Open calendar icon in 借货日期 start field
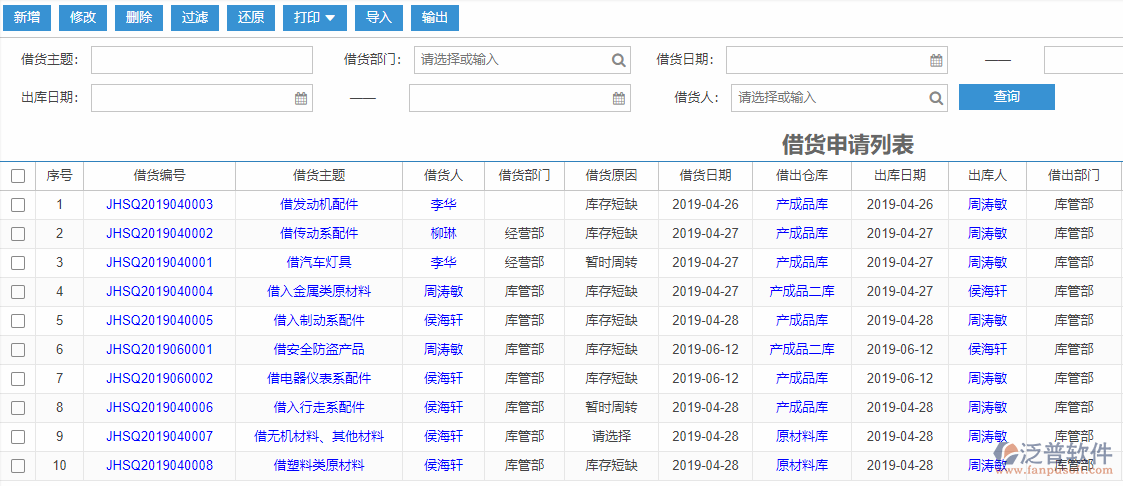 point(936,61)
